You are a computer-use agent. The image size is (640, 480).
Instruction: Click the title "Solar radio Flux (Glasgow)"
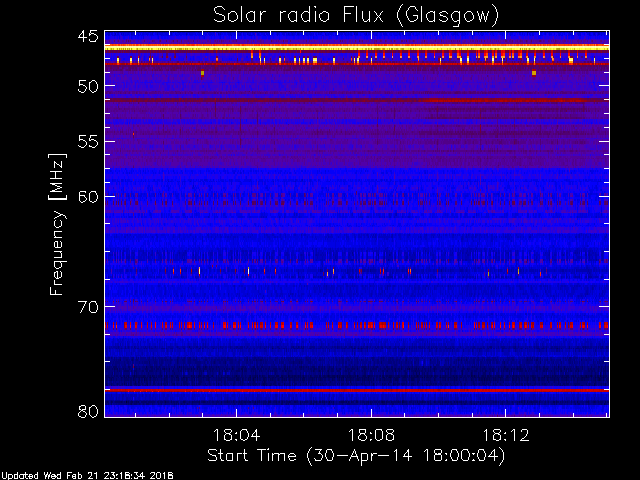356,16
